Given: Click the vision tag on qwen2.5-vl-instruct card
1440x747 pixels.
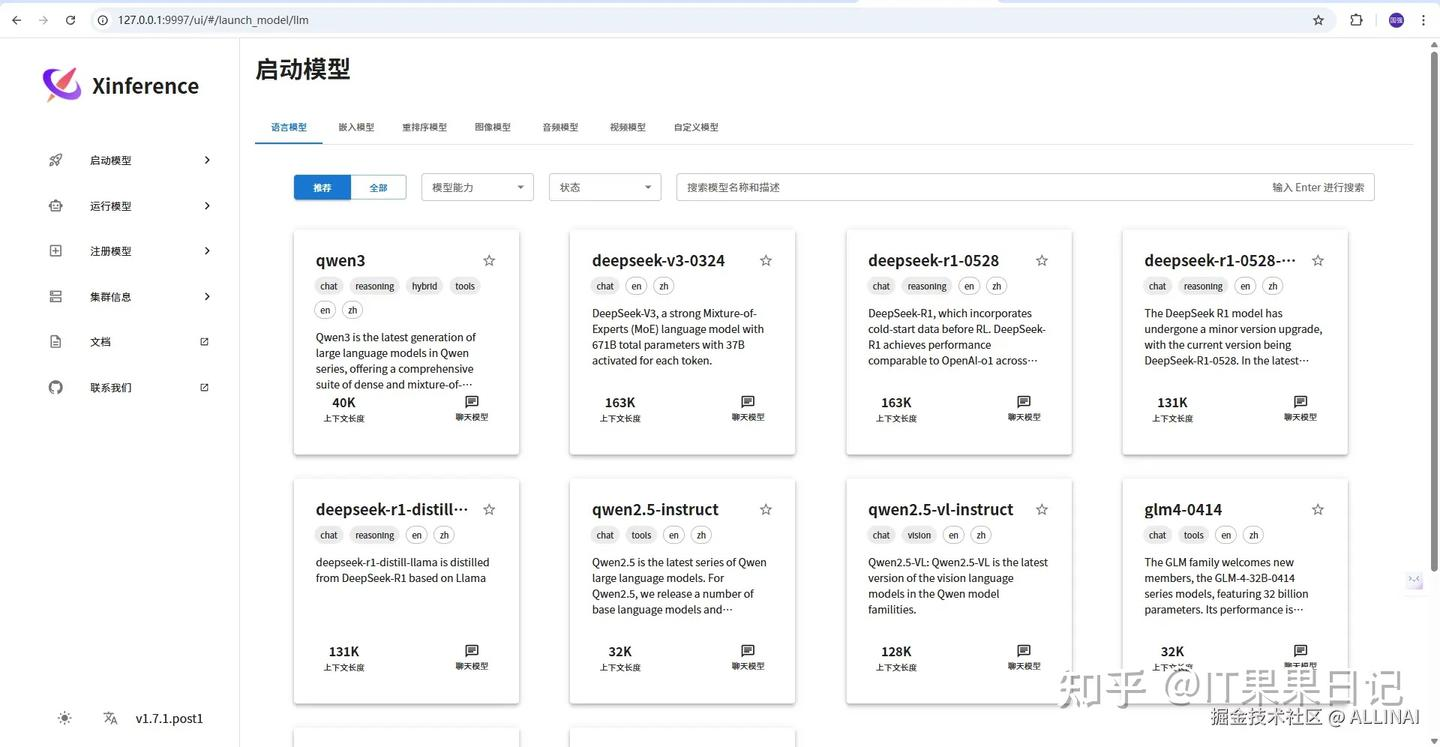Looking at the screenshot, I should tap(919, 535).
